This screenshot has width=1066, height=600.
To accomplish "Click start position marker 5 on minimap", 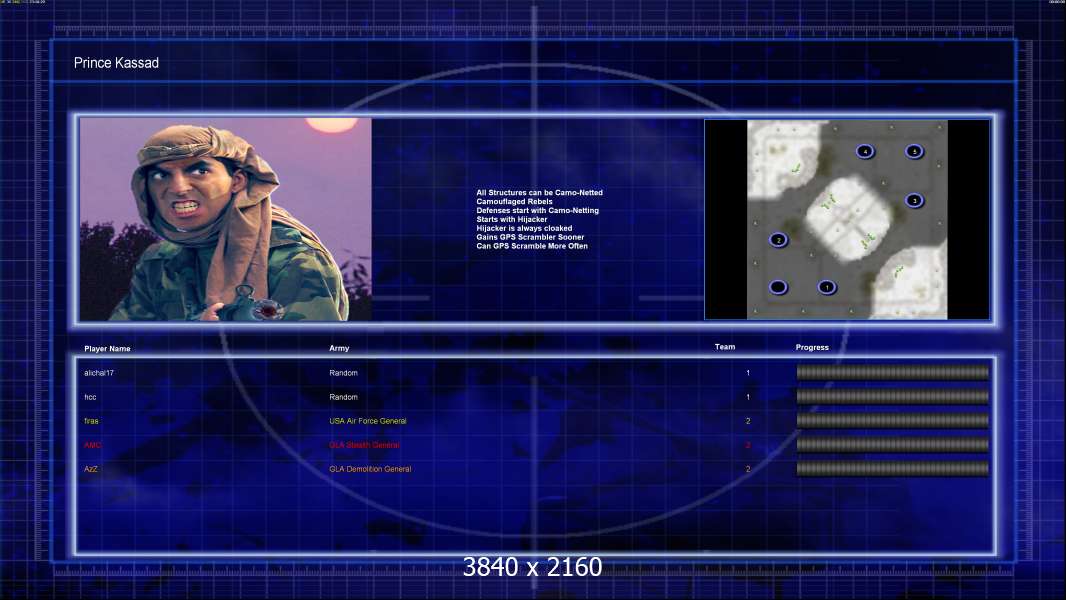I will pos(914,152).
